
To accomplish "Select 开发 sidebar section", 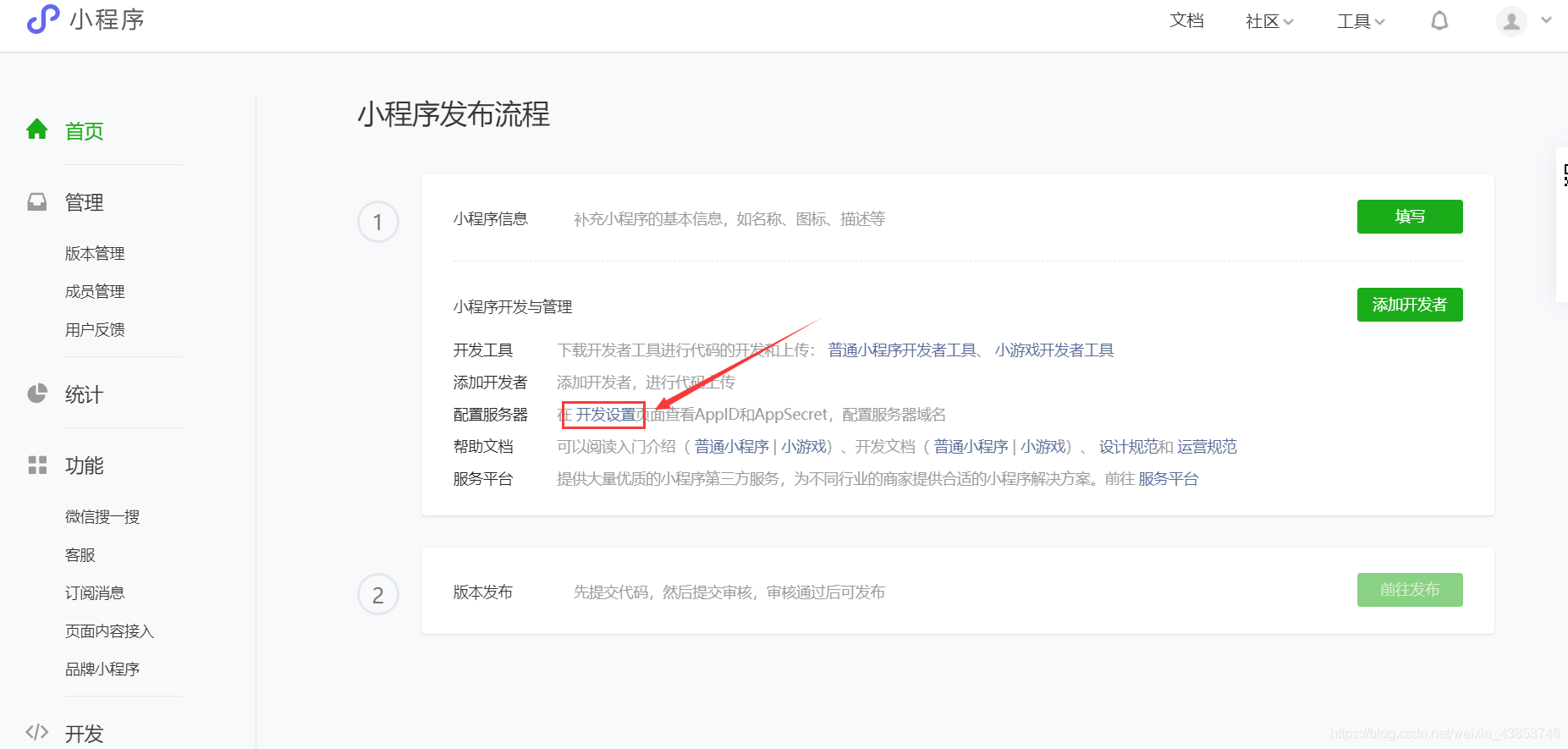I will [x=85, y=734].
